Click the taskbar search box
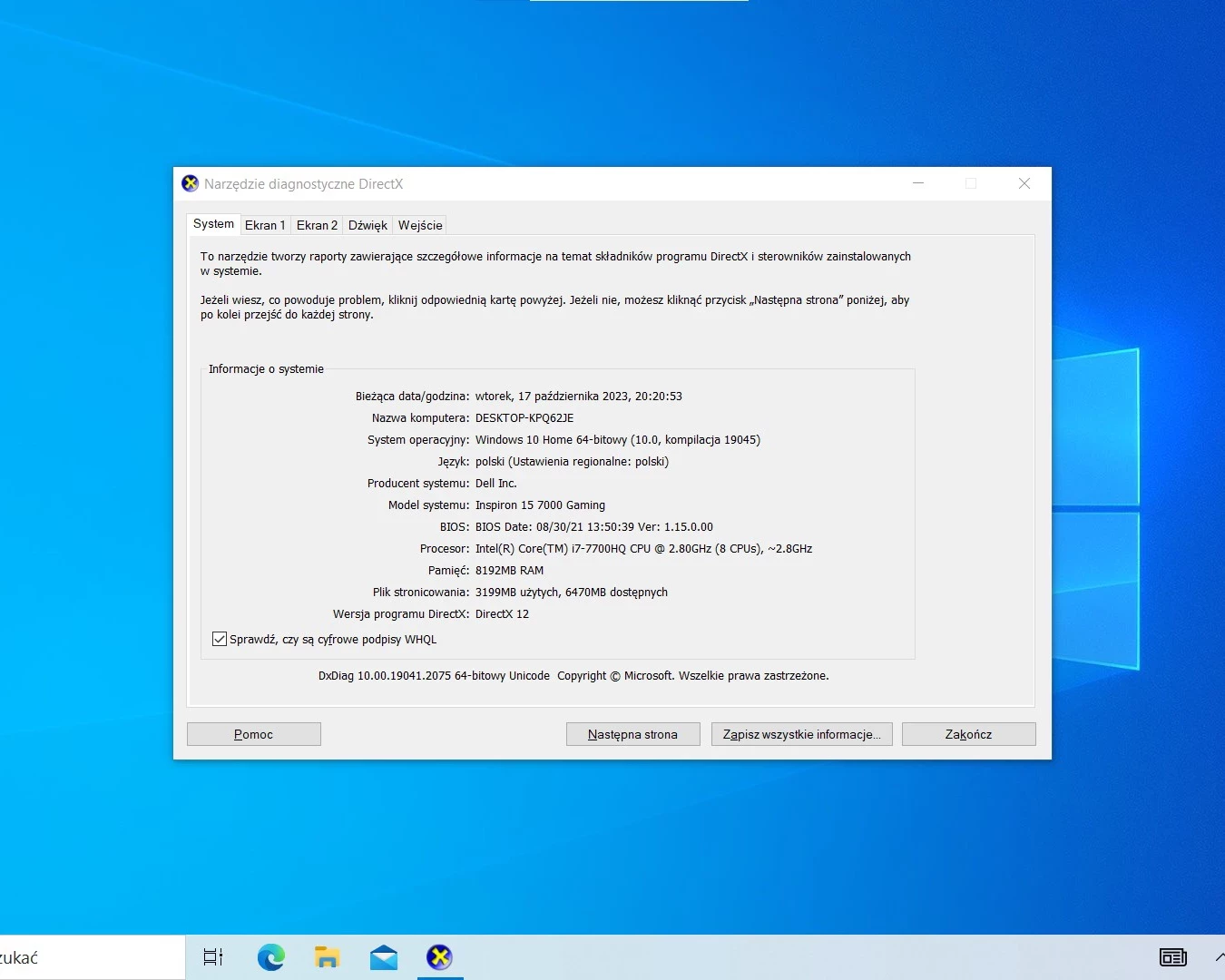 pos(92,957)
